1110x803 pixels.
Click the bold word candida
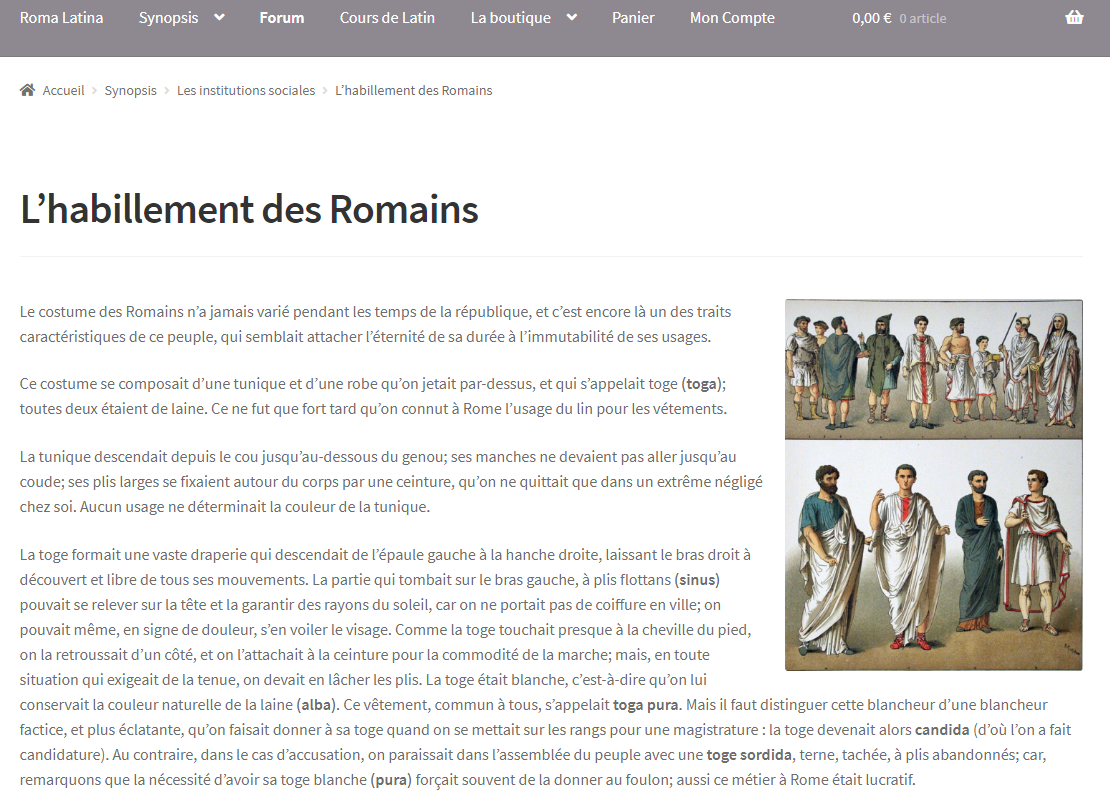(x=942, y=729)
